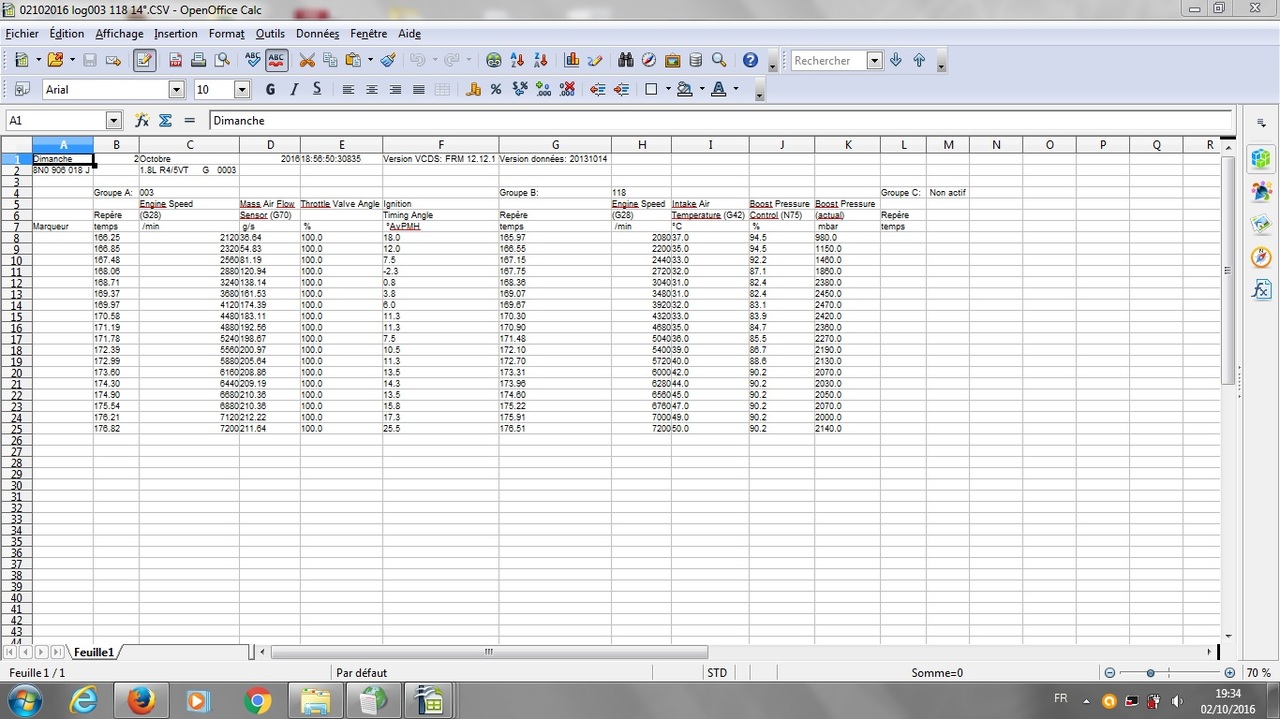Expand the Name Box dropdown arrow
The height and width of the screenshot is (719, 1280).
(x=113, y=120)
